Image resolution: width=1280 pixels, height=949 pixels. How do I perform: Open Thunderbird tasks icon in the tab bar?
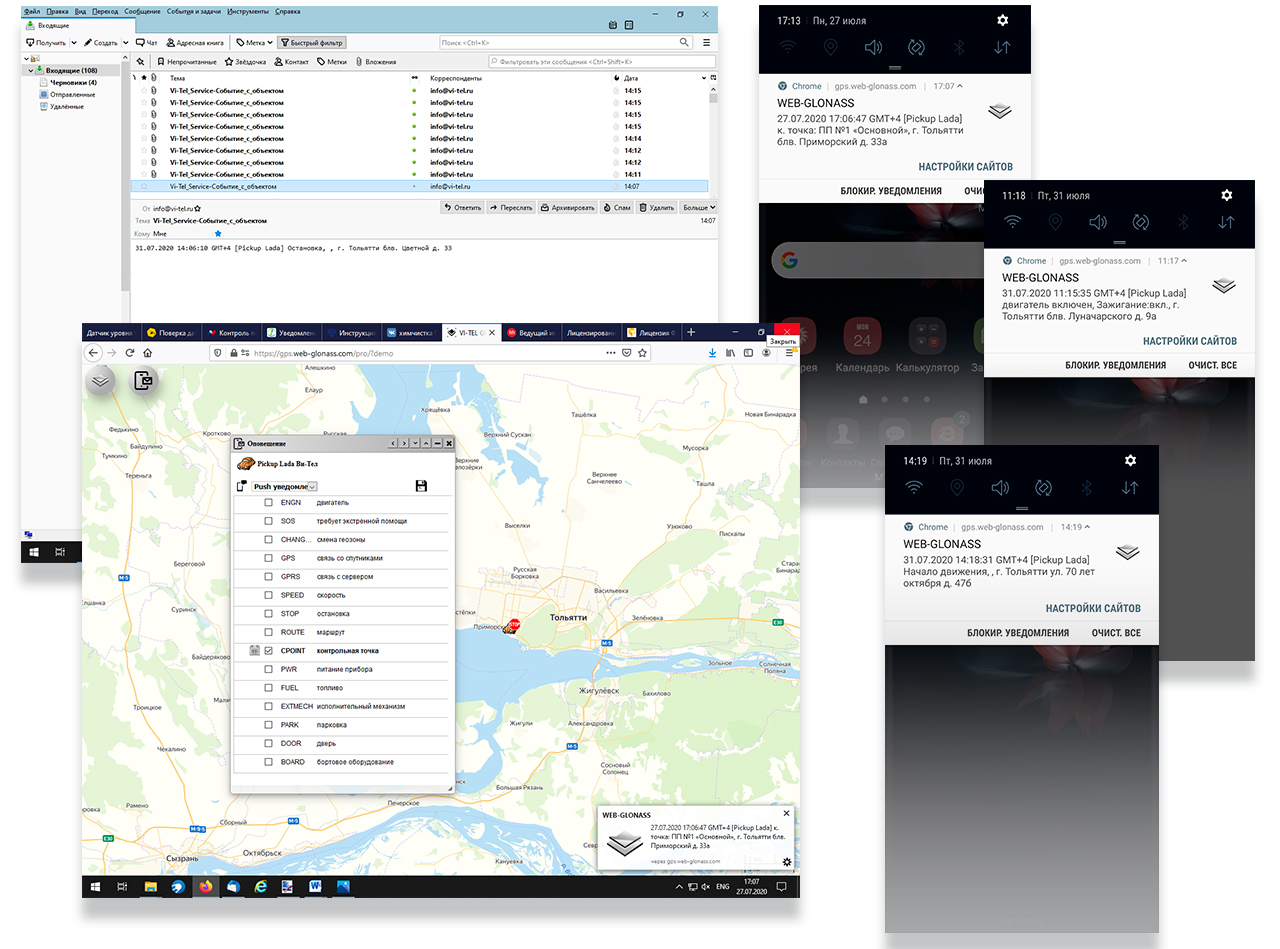click(x=628, y=24)
